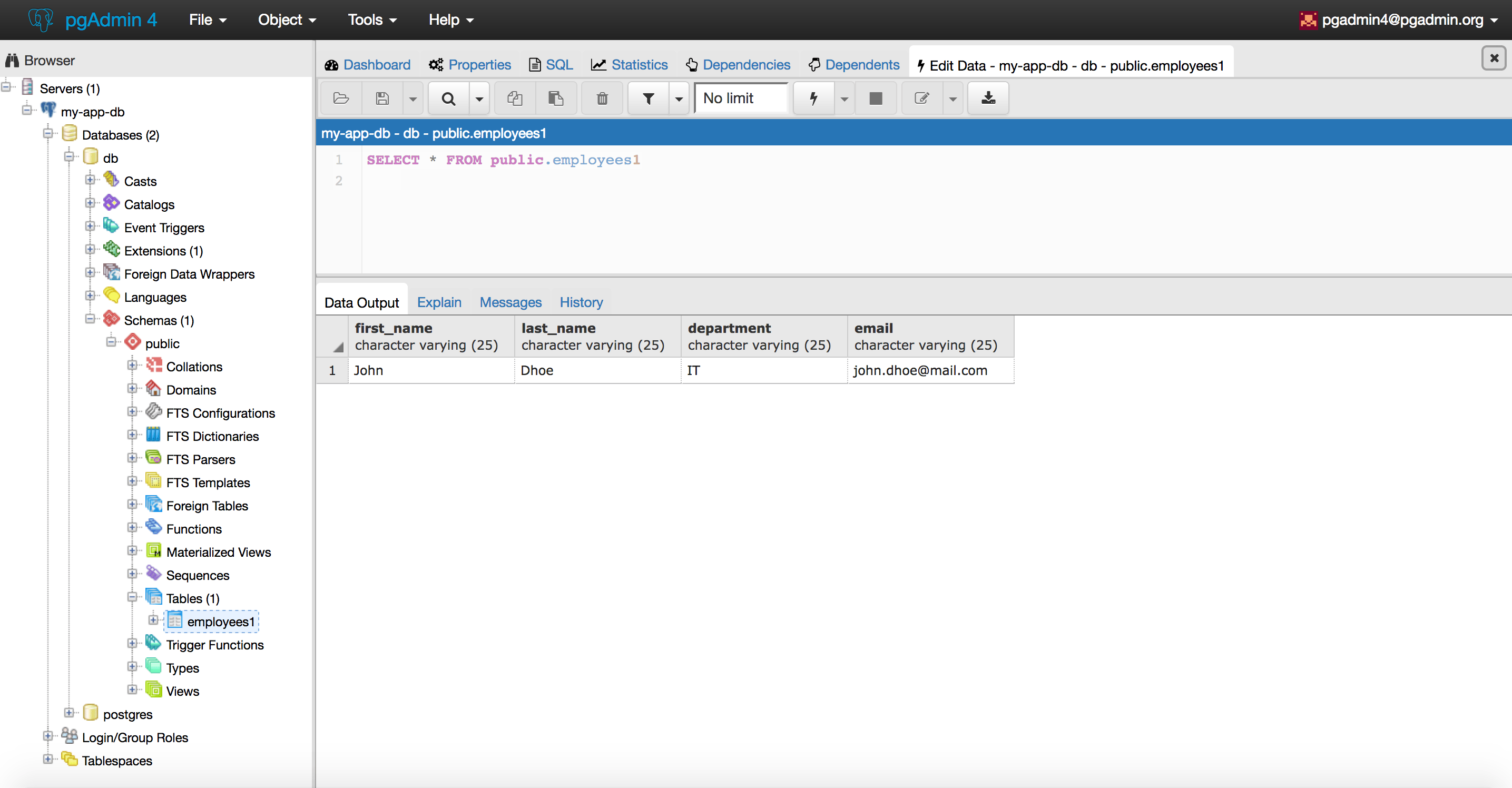1512x788 pixels.
Task: Expand the Login/Group Roles node
Action: coord(48,736)
